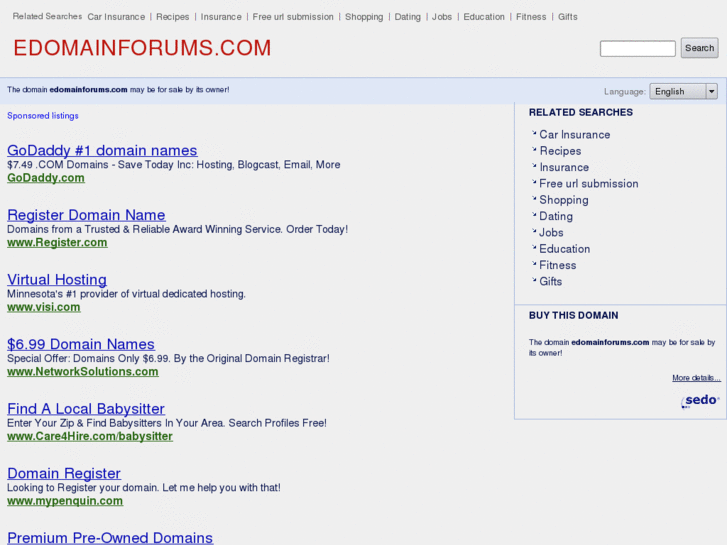Select Free url submission in sidebar

click(588, 183)
